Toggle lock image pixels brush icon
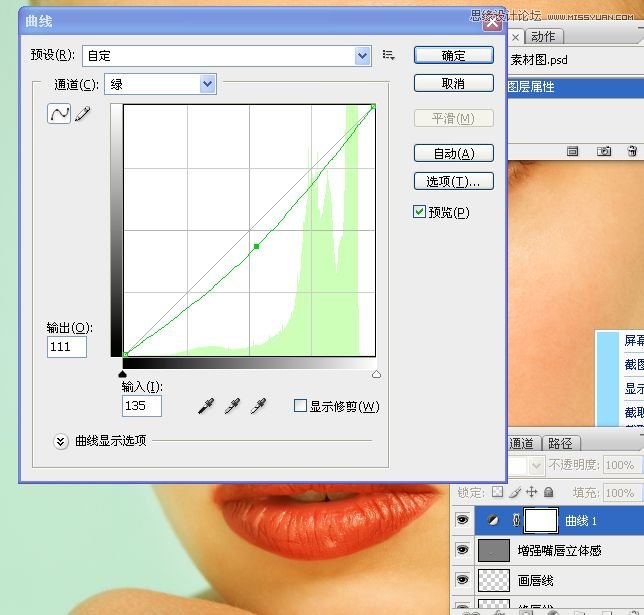Image resolution: width=644 pixels, height=615 pixels. click(515, 492)
